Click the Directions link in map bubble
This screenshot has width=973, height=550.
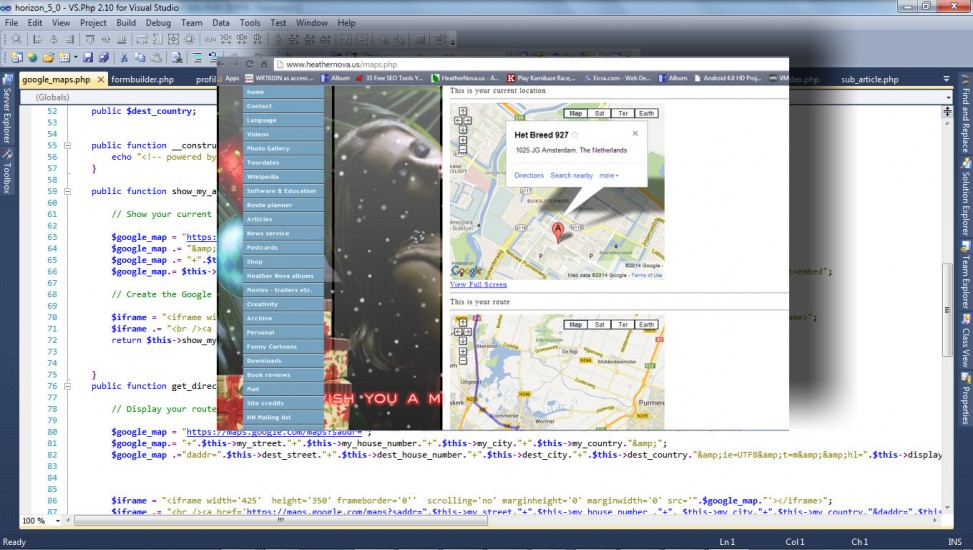[x=529, y=176]
